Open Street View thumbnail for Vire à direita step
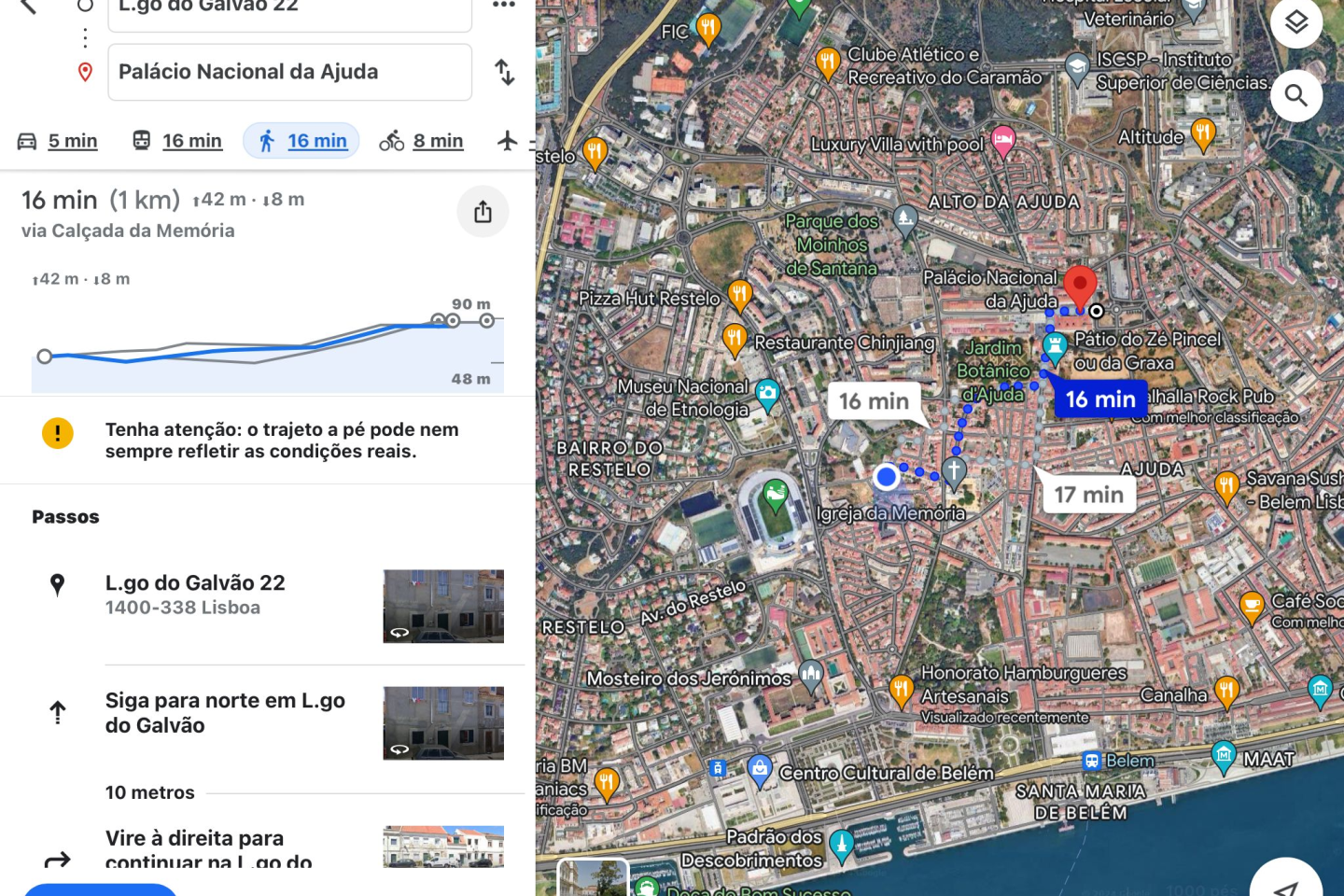 [x=443, y=847]
